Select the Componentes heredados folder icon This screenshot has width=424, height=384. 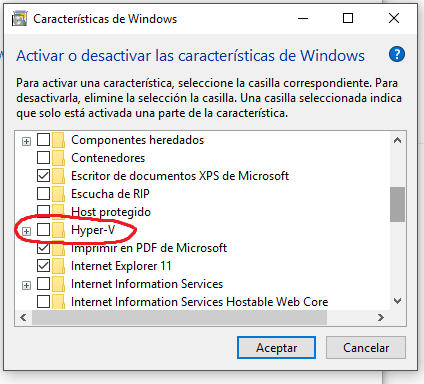pos(58,140)
